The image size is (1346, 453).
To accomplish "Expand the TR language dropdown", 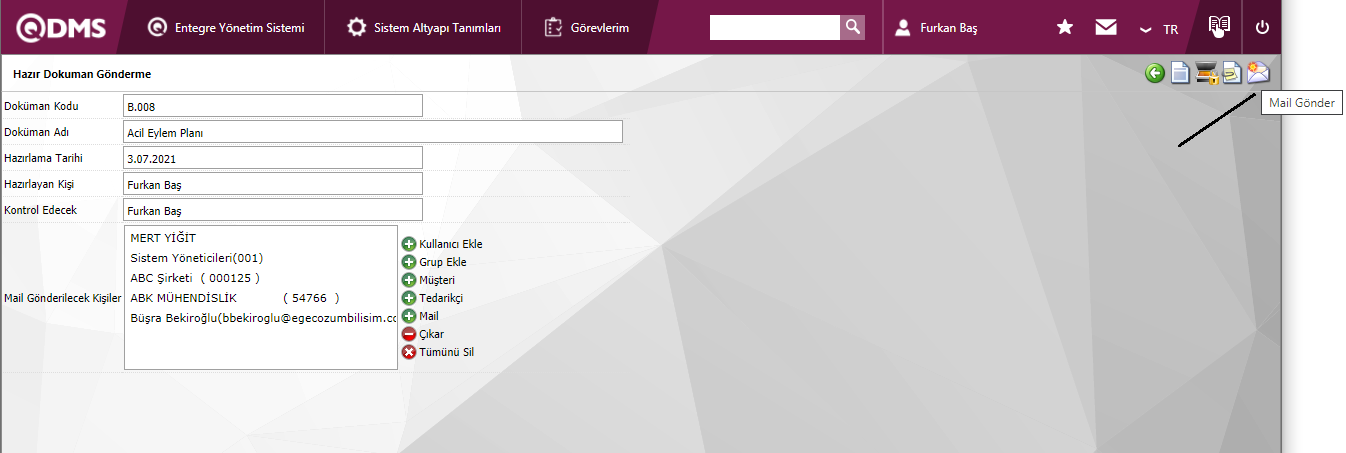I will coord(1159,29).
